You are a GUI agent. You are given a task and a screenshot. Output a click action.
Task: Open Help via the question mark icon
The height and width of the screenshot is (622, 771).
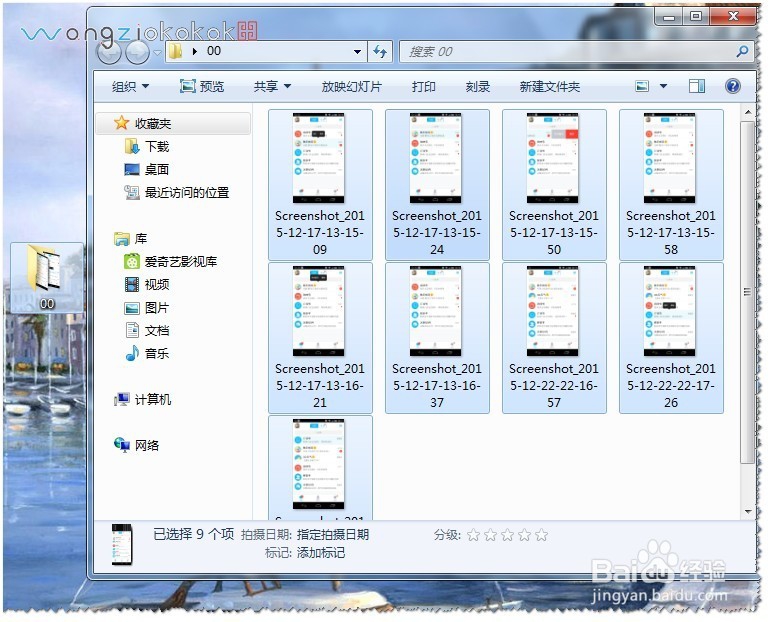point(732,87)
